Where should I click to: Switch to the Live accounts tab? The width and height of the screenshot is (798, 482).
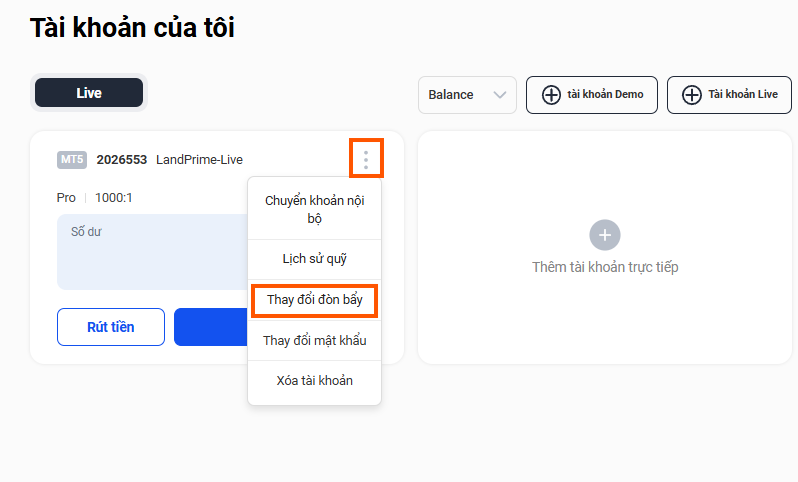click(89, 93)
